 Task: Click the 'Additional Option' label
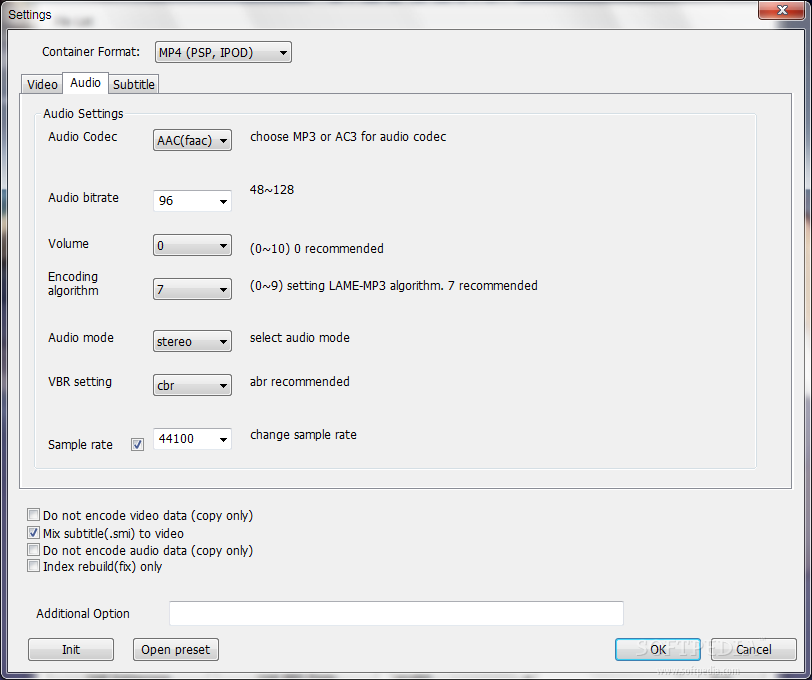pos(83,614)
